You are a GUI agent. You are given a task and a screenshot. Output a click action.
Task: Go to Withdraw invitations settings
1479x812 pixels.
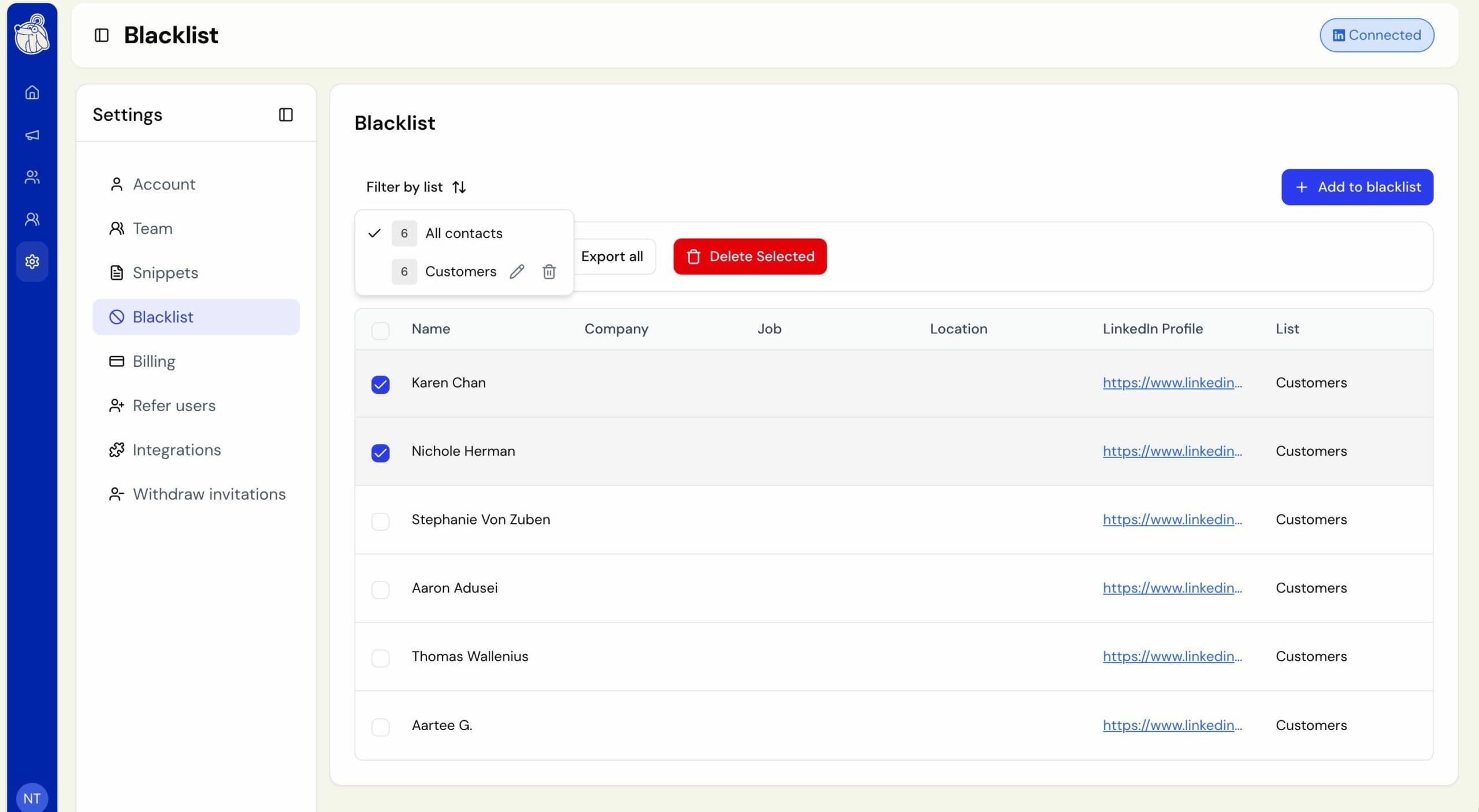(209, 494)
